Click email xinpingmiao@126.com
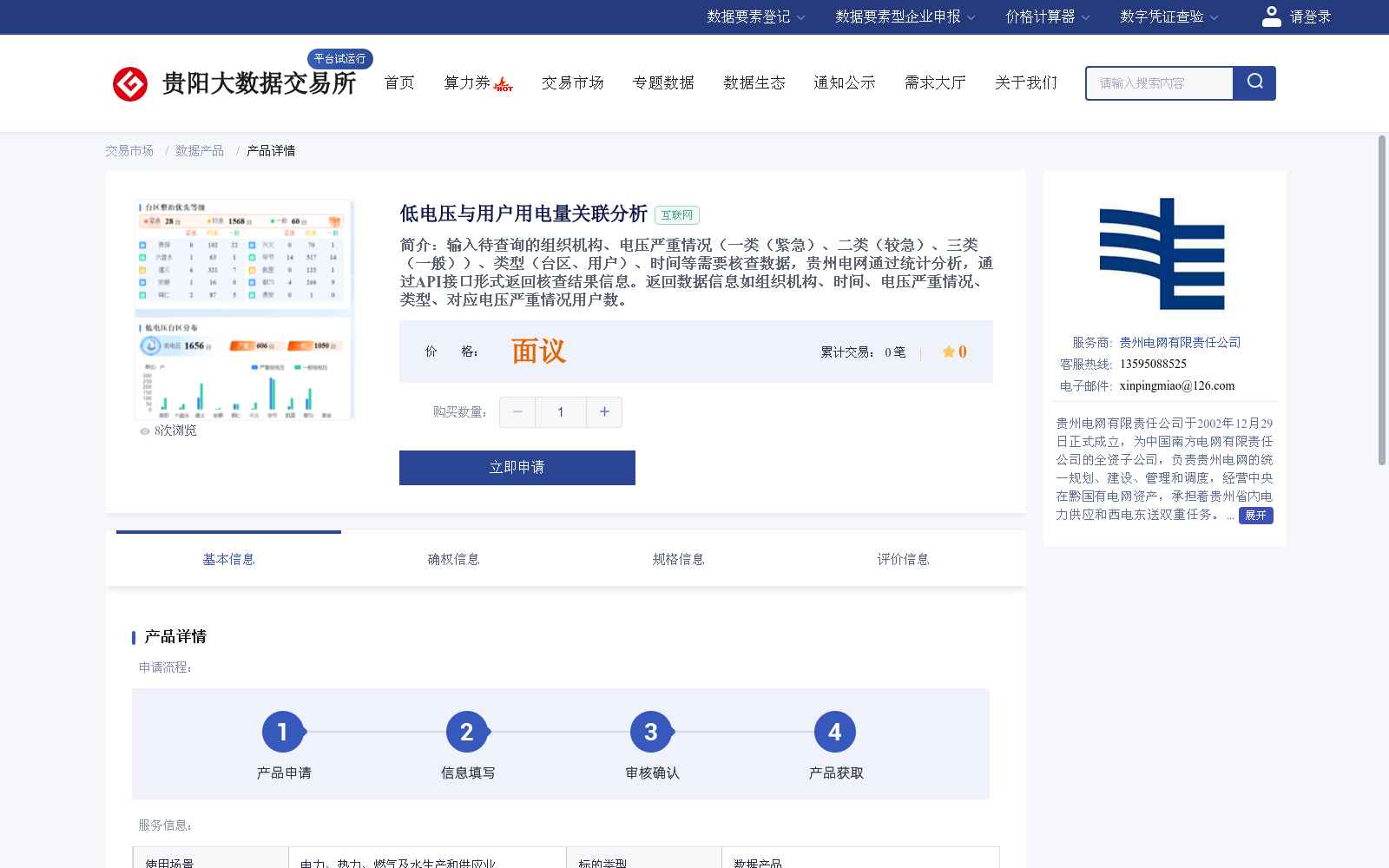This screenshot has height=868, width=1389. pos(1177,386)
